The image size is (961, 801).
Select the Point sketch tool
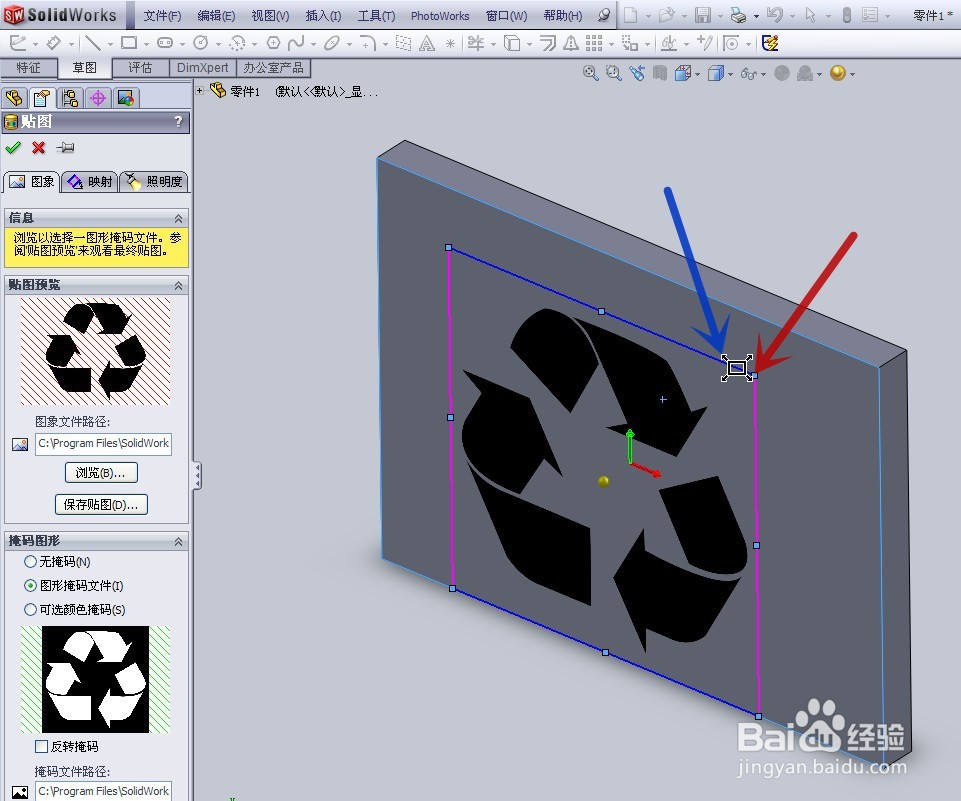(450, 44)
